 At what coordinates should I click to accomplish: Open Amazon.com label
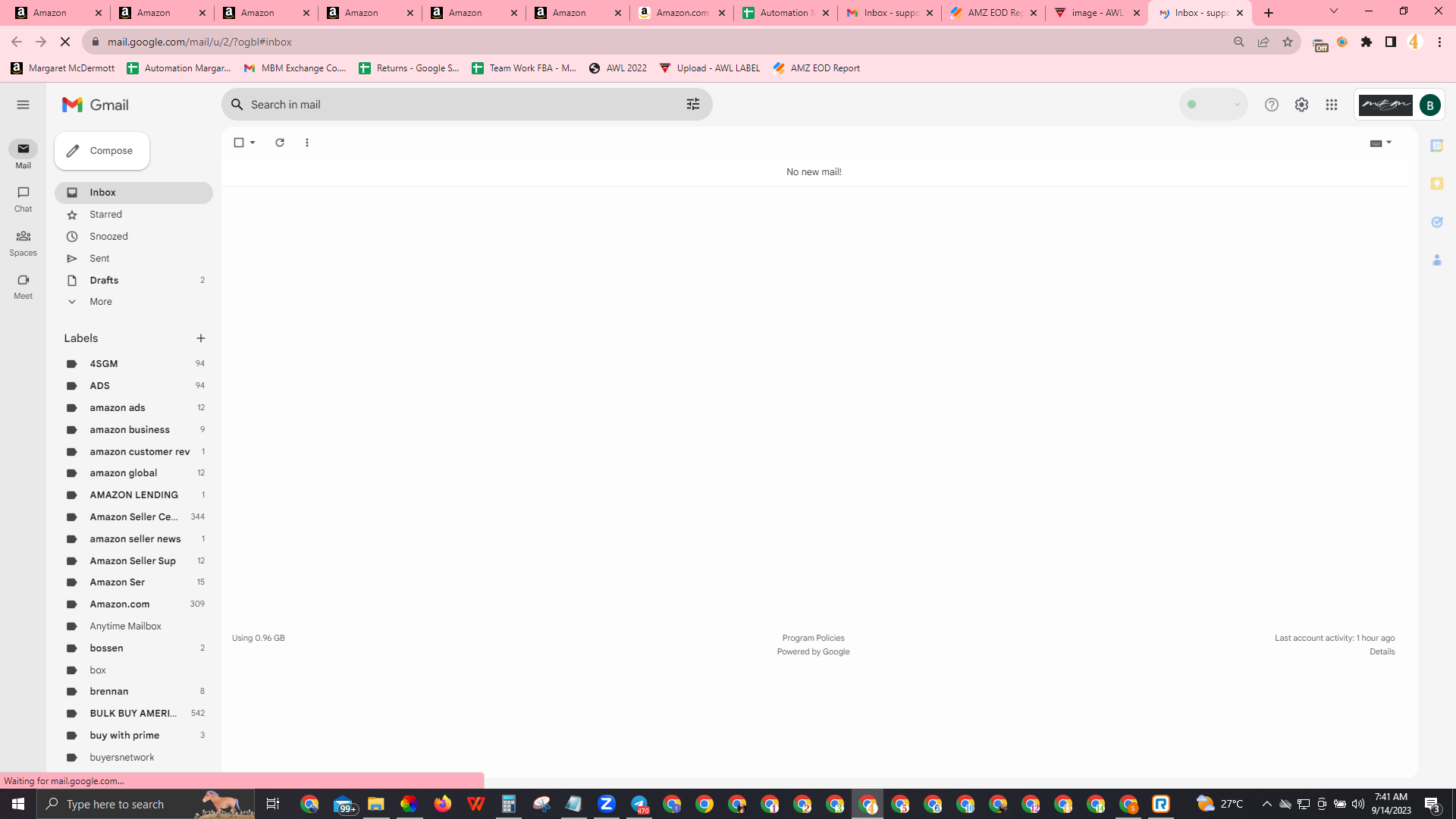[x=133, y=604]
